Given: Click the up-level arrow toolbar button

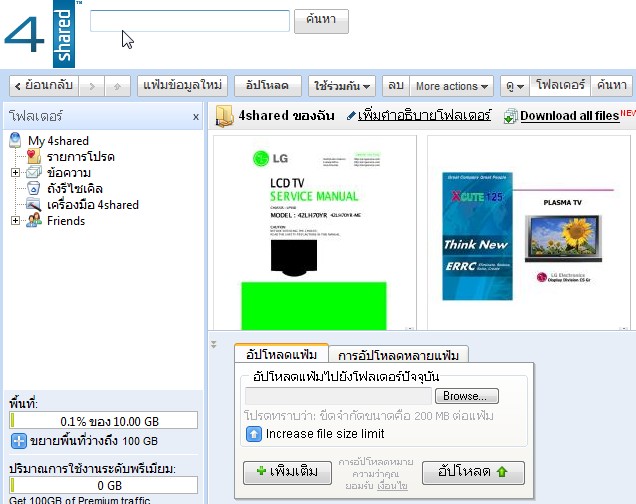Looking at the screenshot, I should pyautogui.click(x=118, y=86).
